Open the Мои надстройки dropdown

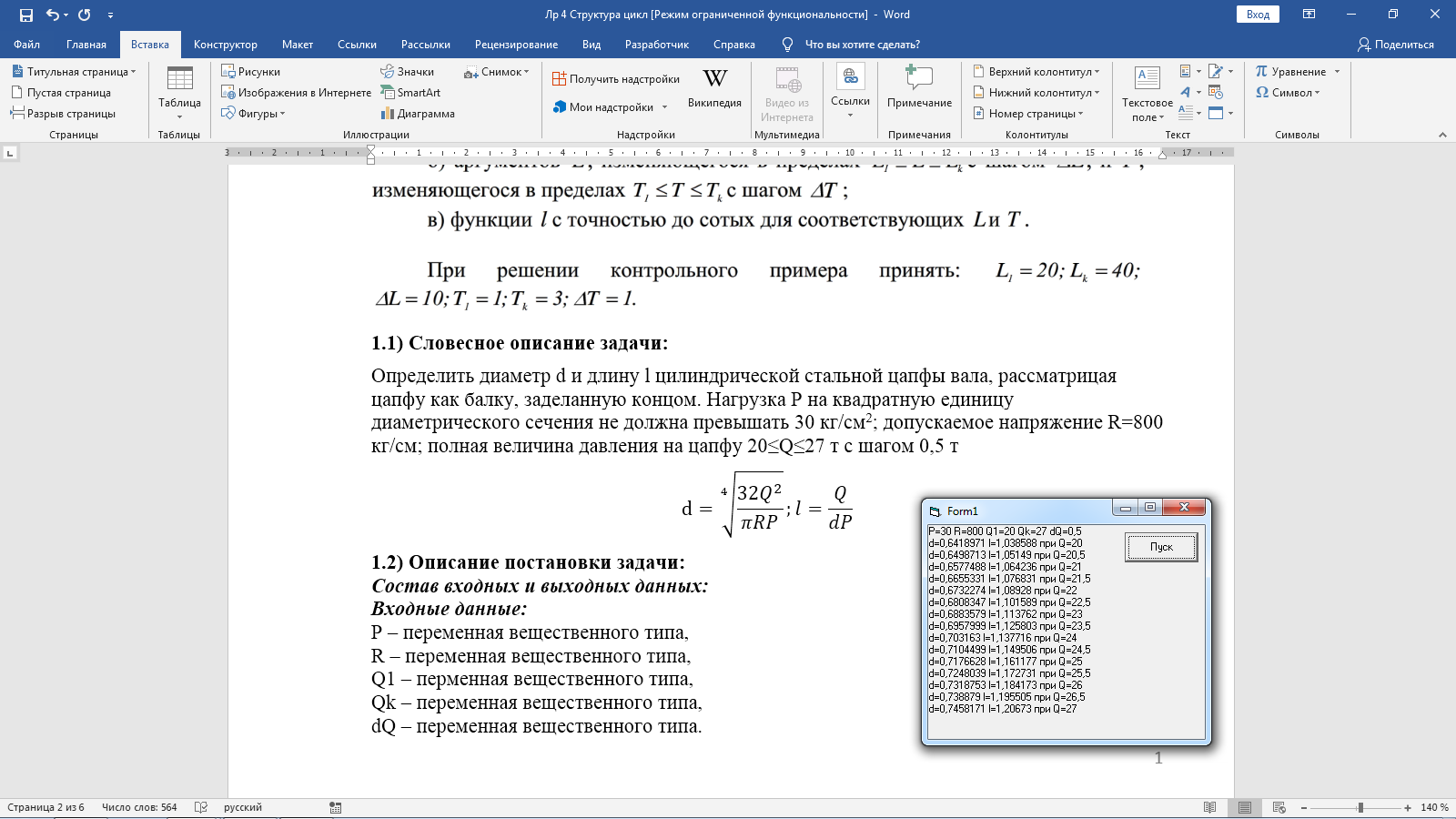(x=611, y=106)
